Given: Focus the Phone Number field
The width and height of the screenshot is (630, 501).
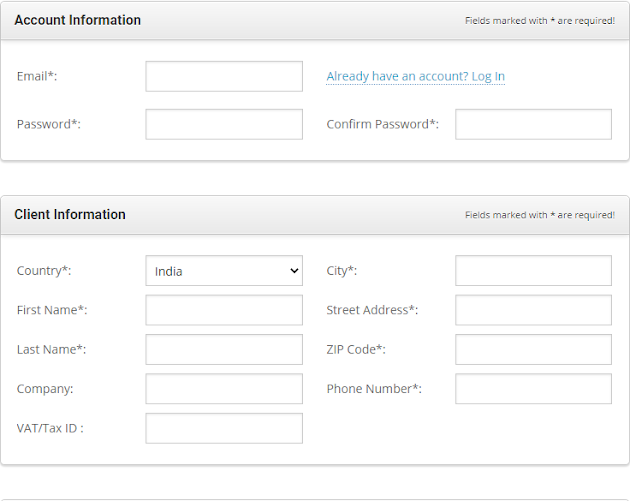Looking at the screenshot, I should (x=533, y=389).
